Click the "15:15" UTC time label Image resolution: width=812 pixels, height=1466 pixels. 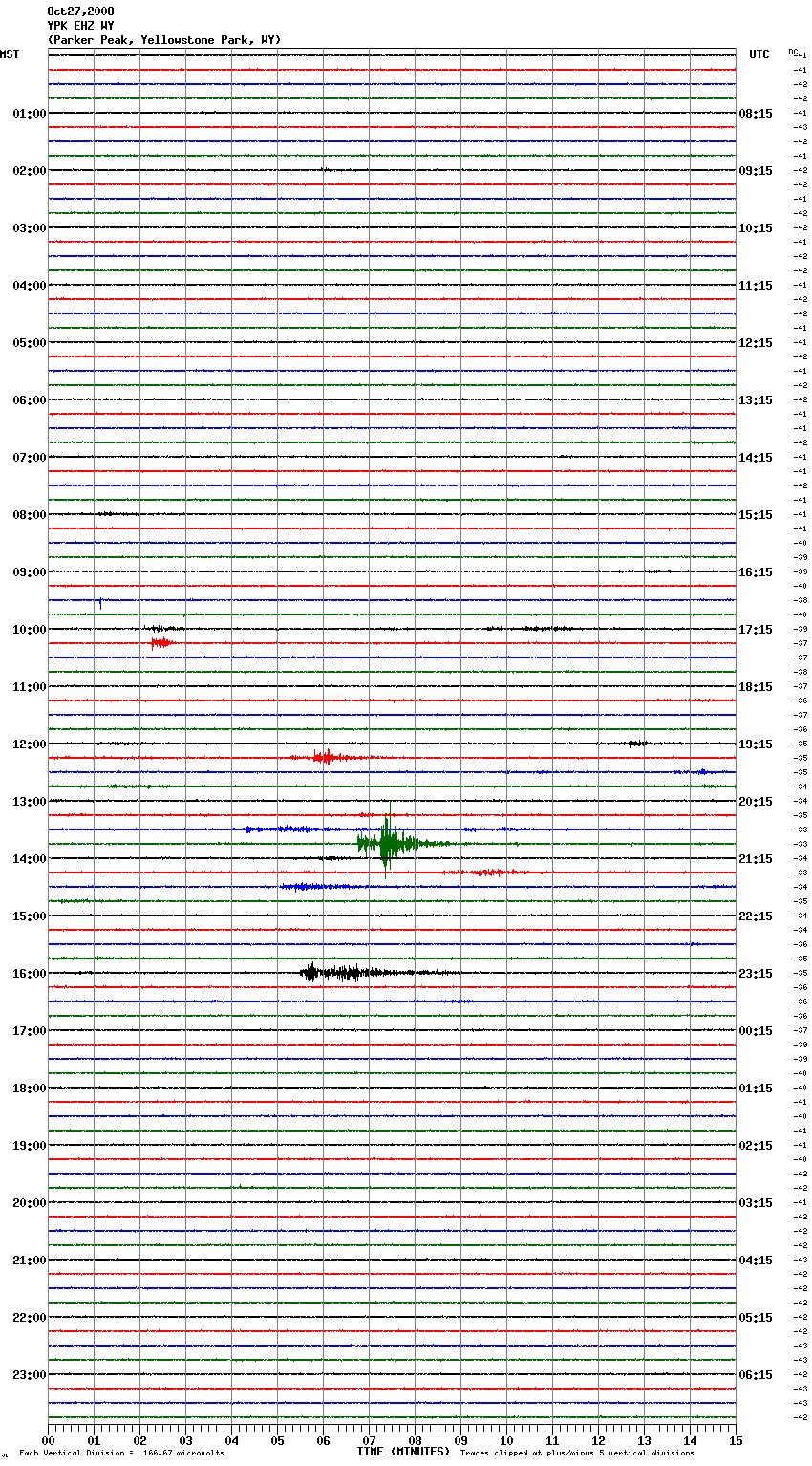[756, 515]
